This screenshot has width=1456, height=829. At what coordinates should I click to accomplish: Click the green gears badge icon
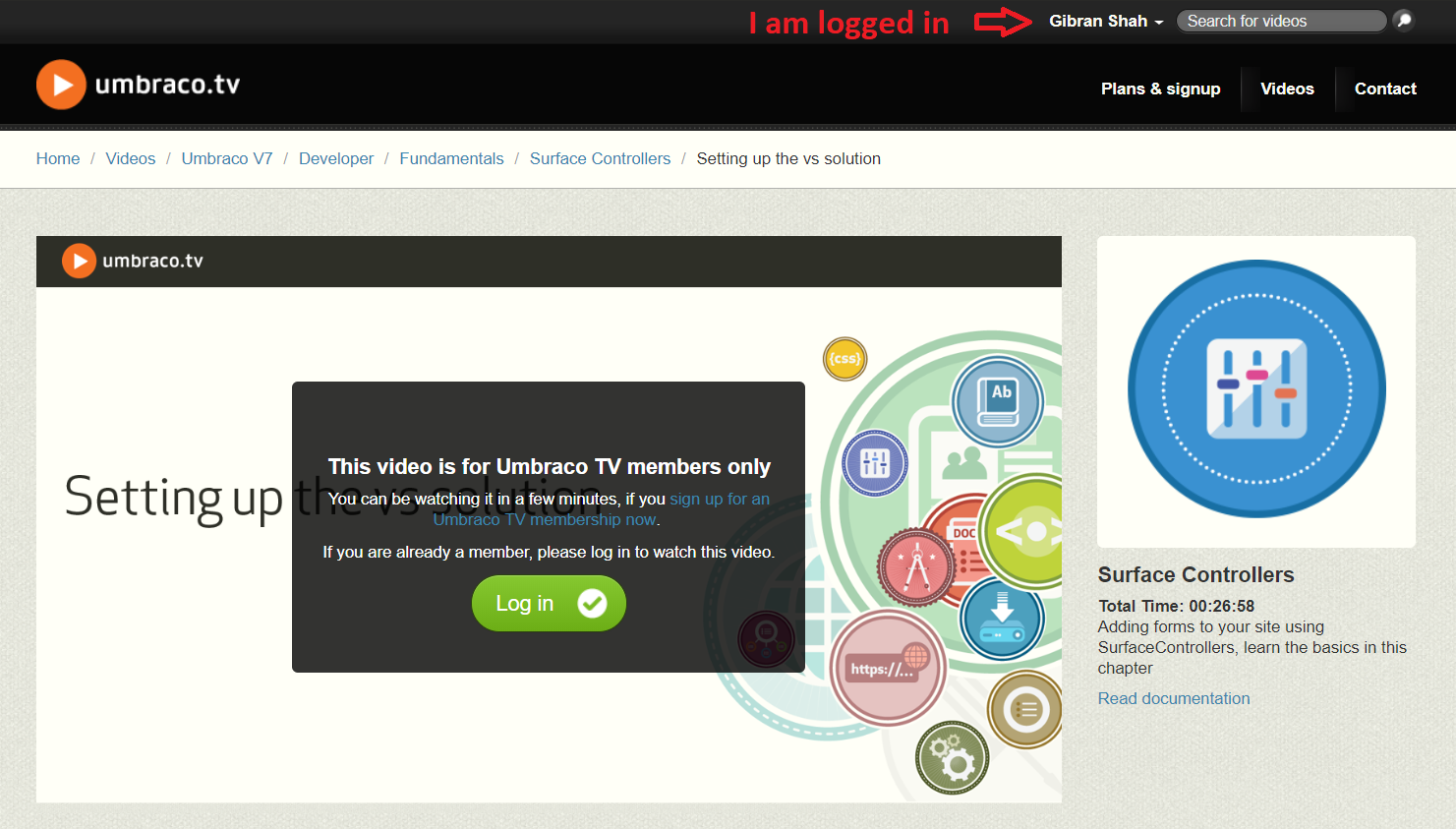(x=952, y=758)
